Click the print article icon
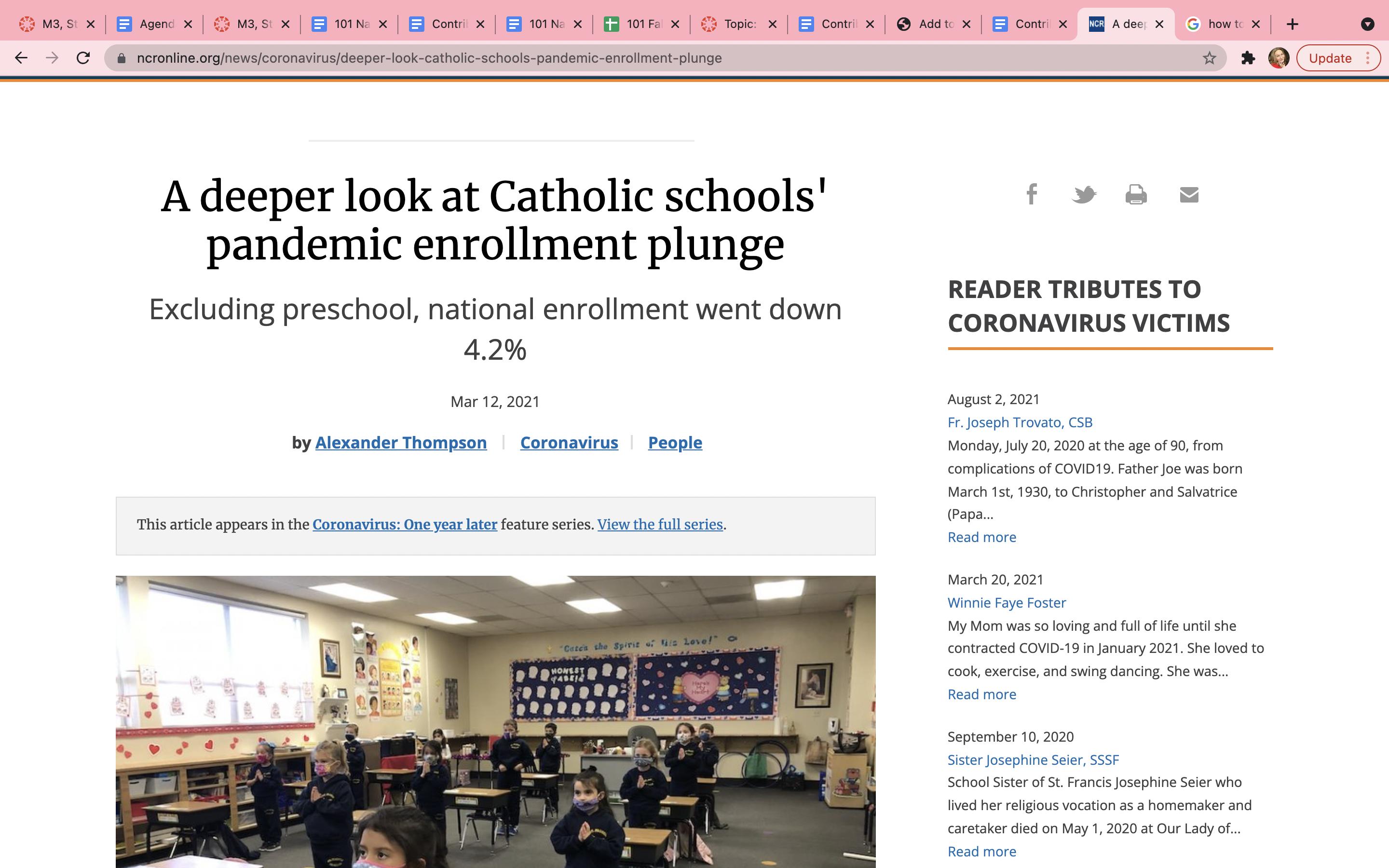The image size is (1389, 868). tap(1136, 195)
